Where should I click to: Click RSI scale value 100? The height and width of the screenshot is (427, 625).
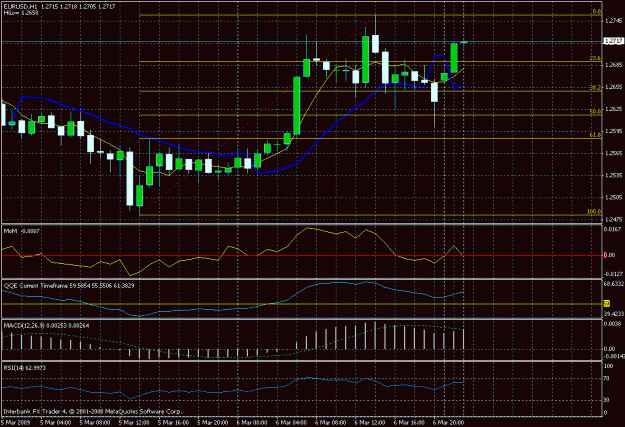(609, 366)
